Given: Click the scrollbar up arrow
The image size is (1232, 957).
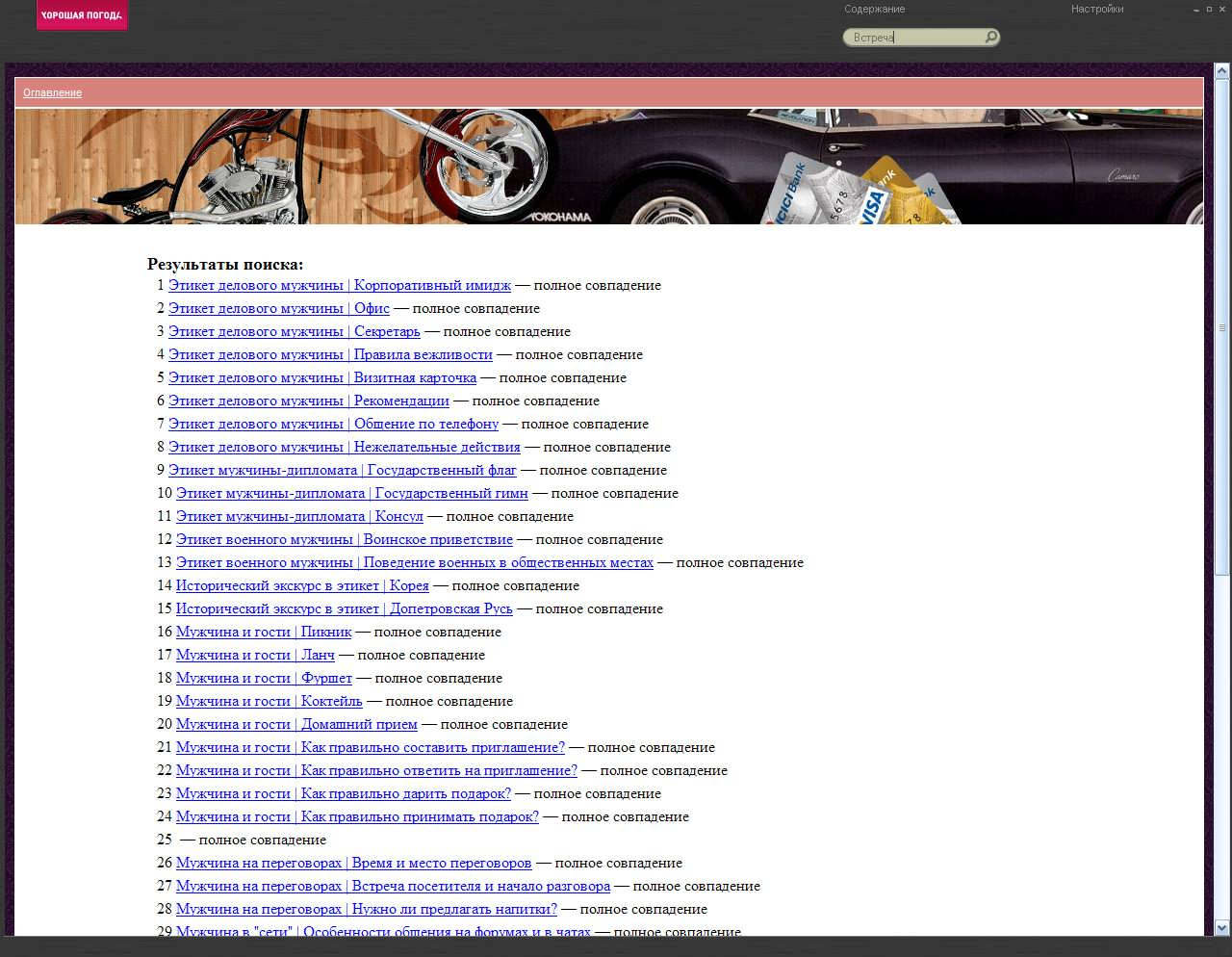Looking at the screenshot, I should tap(1221, 71).
